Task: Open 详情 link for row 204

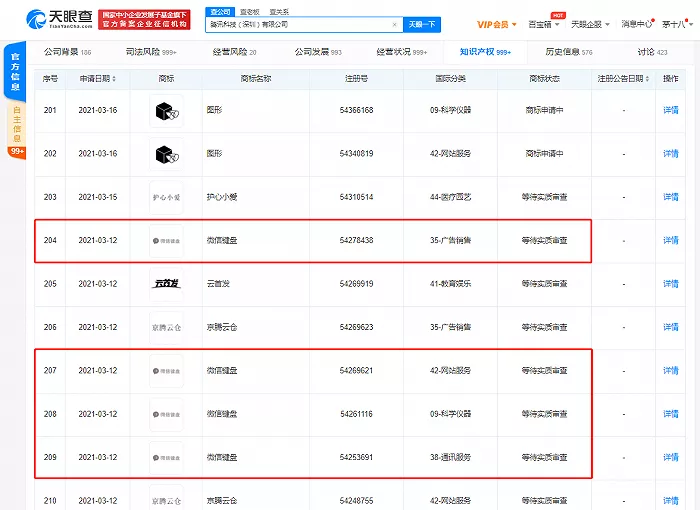Action: point(671,240)
